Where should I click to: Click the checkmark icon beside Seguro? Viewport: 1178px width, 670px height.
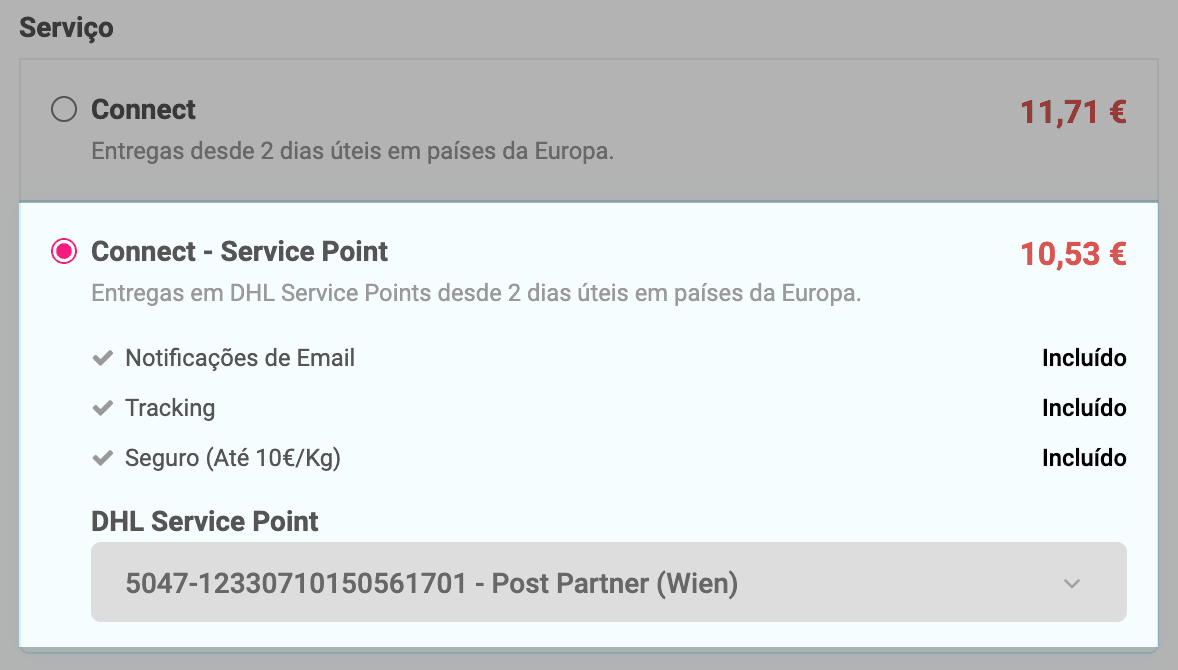tap(102, 458)
